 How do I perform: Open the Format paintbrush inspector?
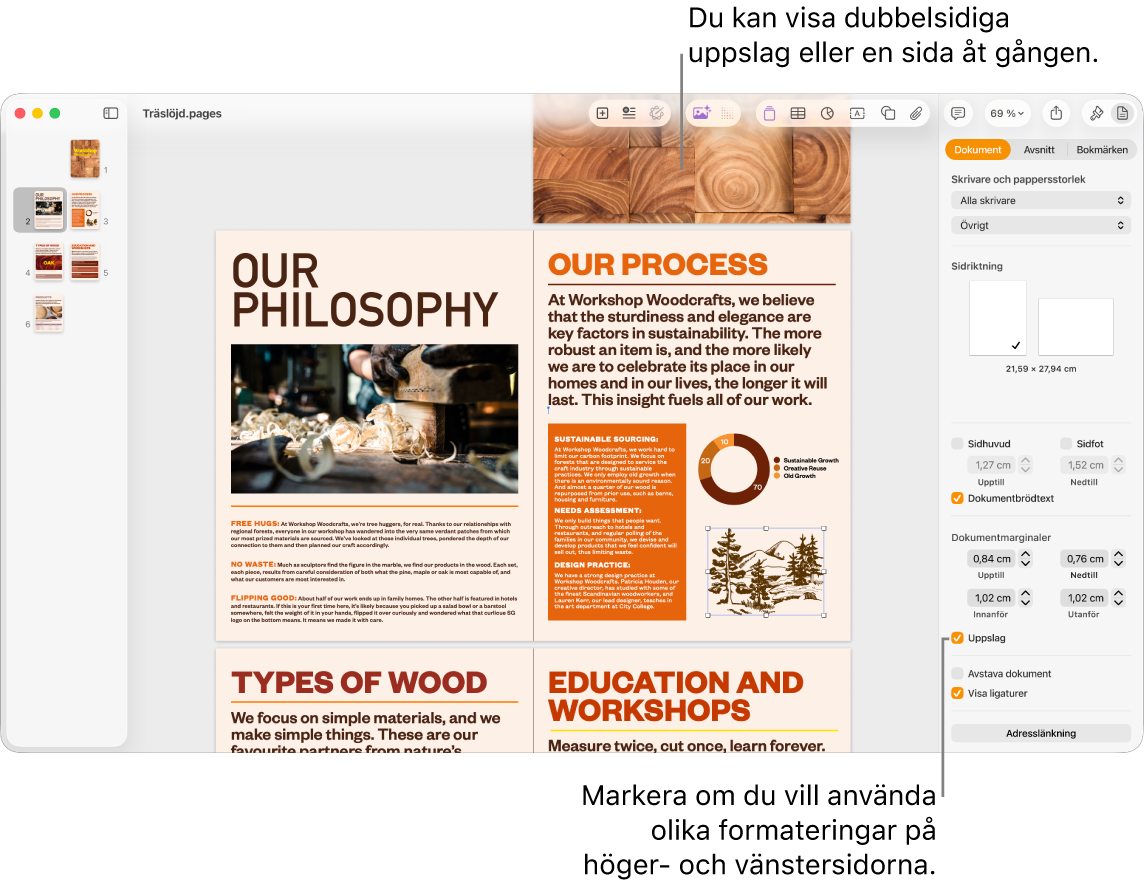tap(1096, 113)
